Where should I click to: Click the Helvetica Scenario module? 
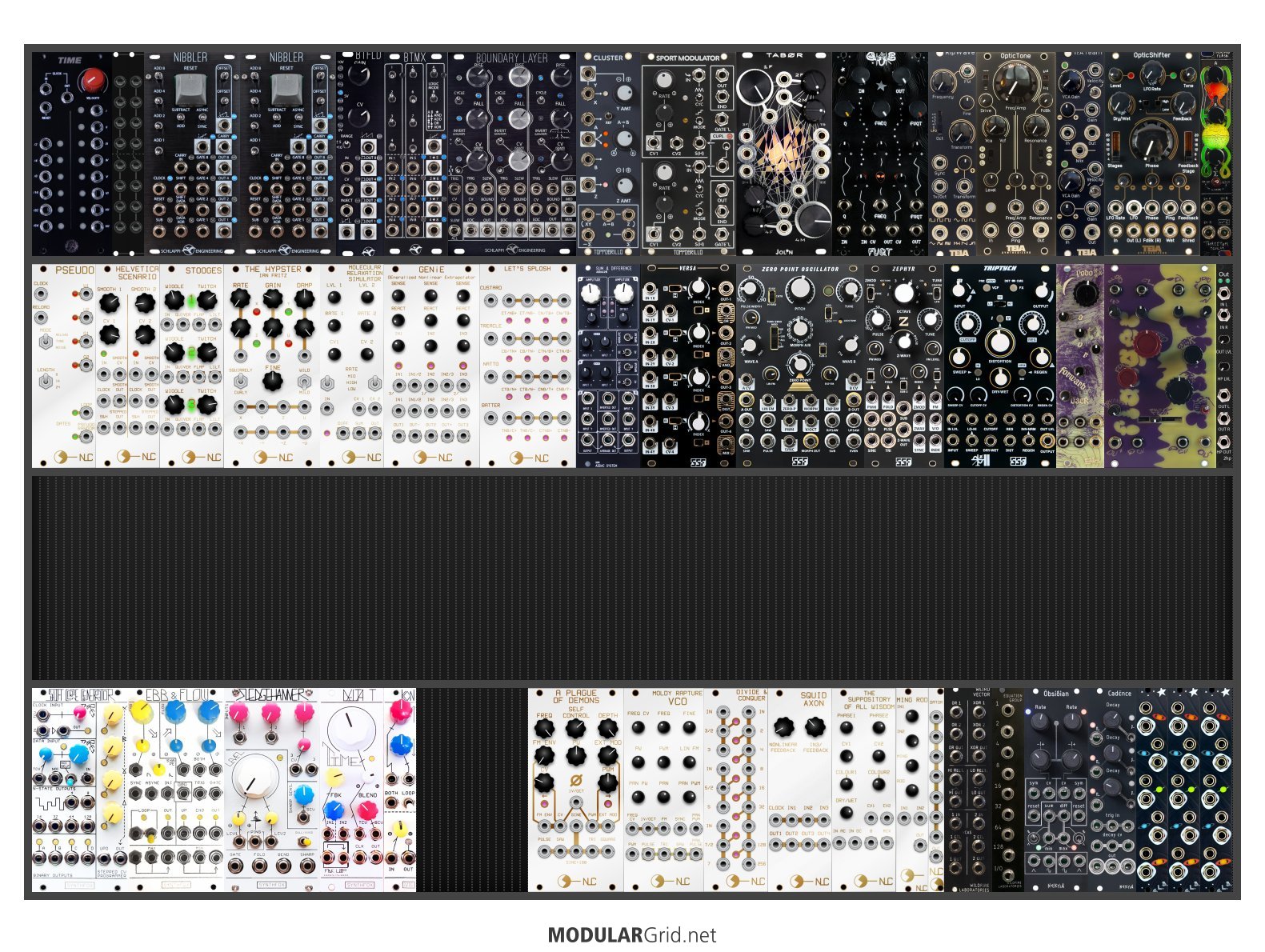point(128,366)
